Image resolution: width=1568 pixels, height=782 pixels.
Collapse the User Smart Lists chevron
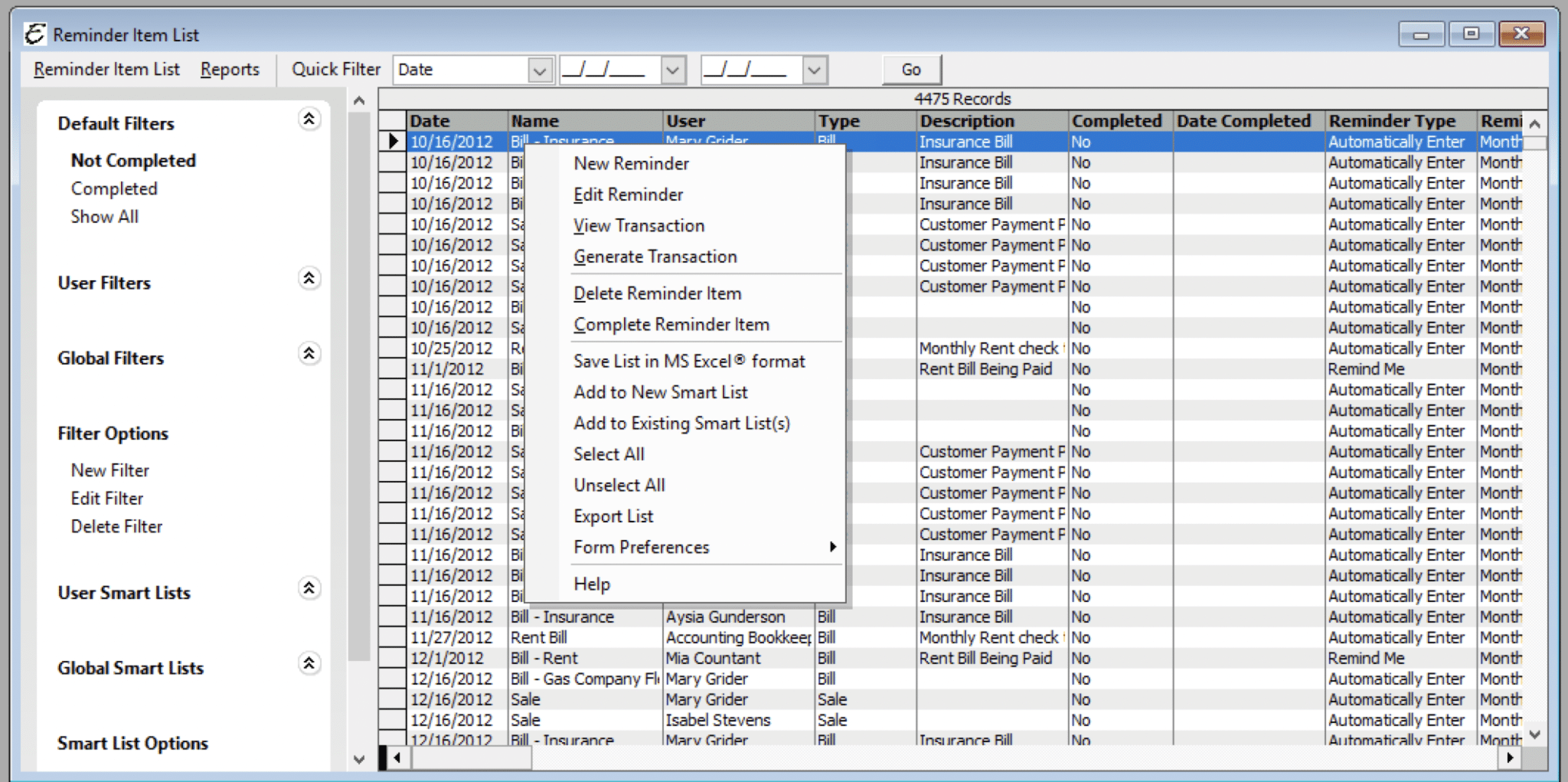[309, 588]
